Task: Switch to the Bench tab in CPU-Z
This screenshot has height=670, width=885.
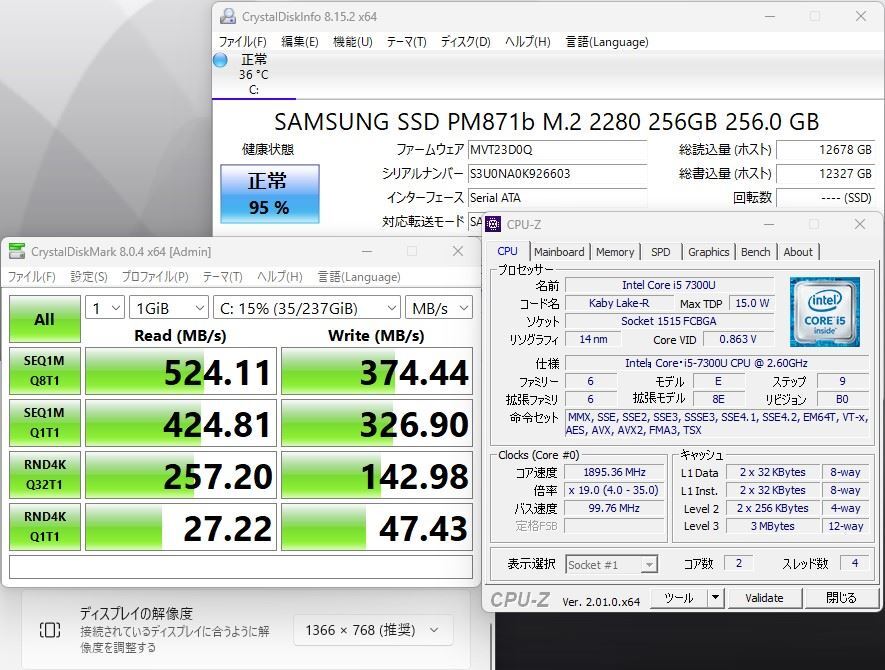Action: [756, 252]
